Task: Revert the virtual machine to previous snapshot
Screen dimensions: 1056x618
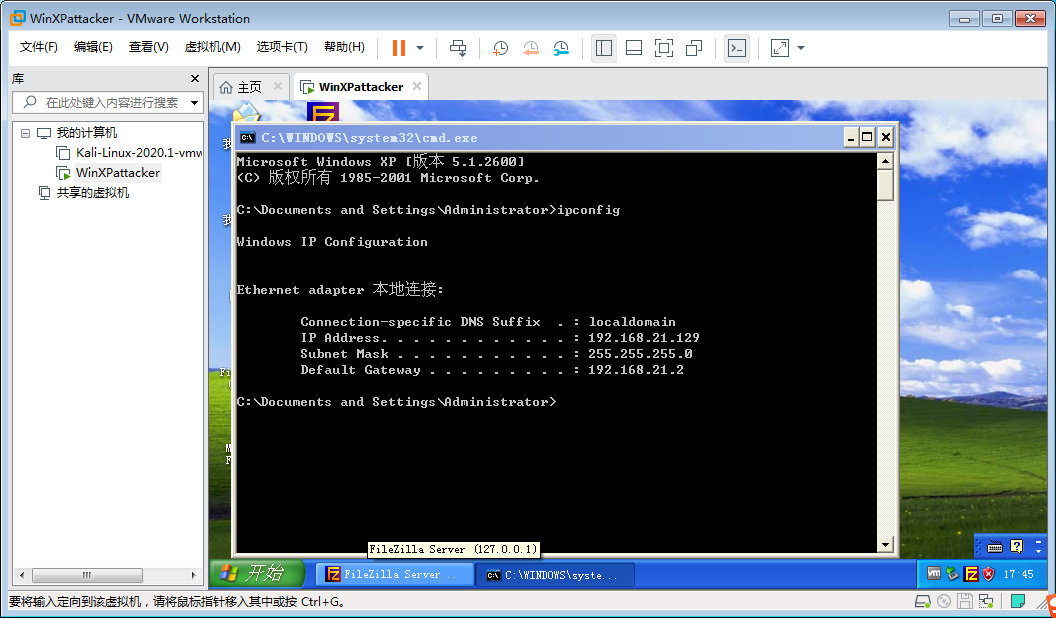Action: (x=531, y=48)
